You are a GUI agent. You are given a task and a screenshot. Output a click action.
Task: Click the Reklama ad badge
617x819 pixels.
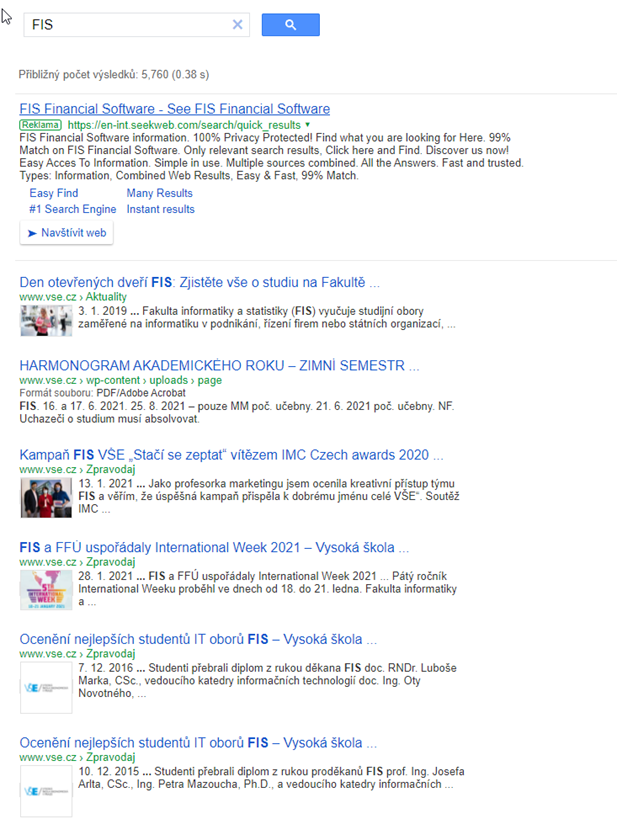[x=40, y=125]
